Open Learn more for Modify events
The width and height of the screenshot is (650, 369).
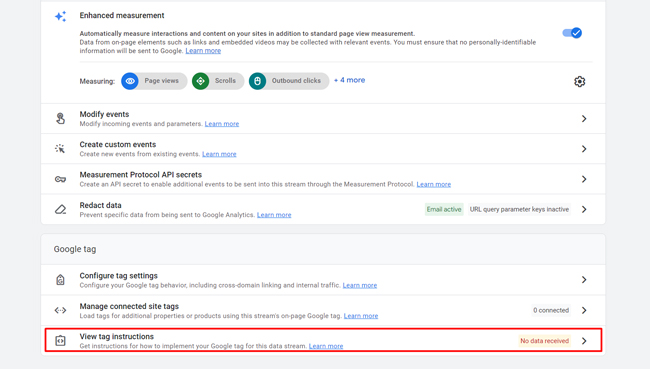click(x=222, y=124)
